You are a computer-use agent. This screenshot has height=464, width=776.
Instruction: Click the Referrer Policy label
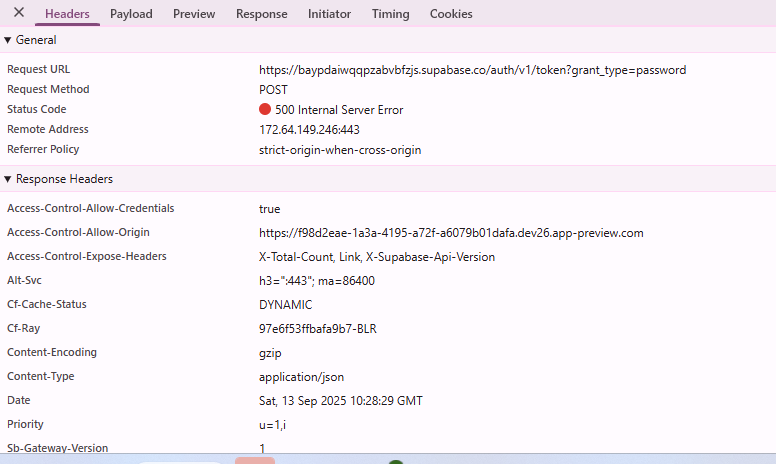pyautogui.click(x=43, y=149)
